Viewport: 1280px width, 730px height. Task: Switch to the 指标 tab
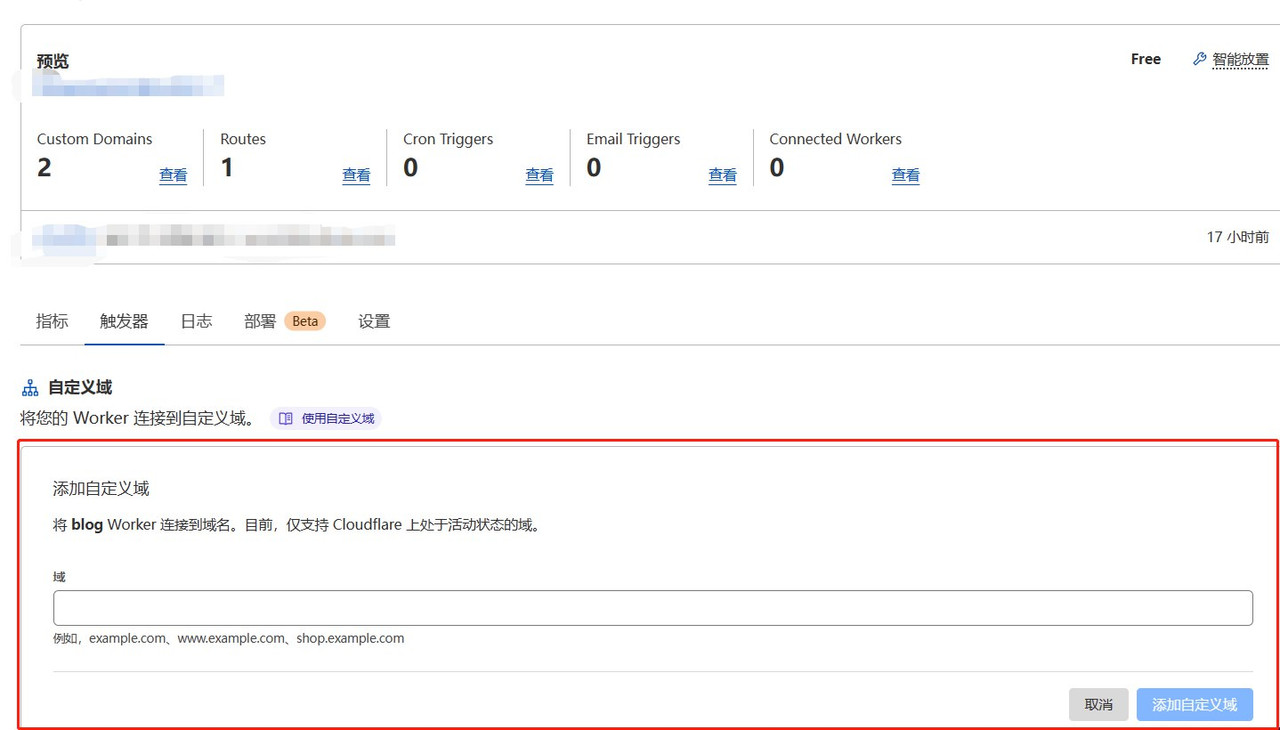tap(52, 321)
